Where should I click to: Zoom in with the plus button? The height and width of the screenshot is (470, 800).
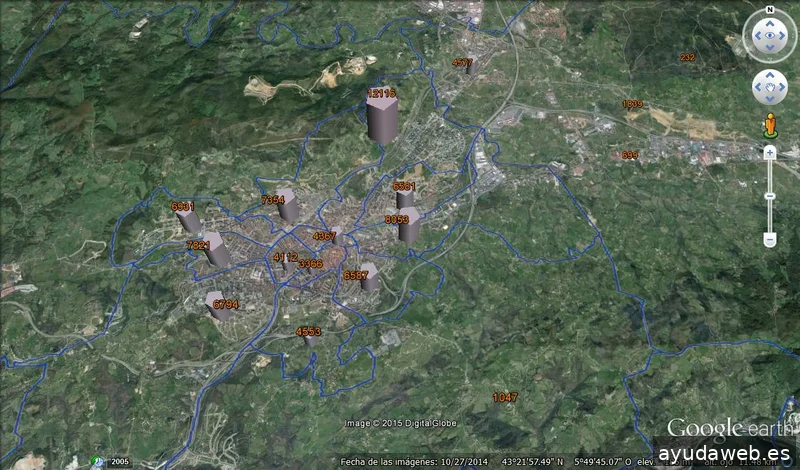click(770, 152)
